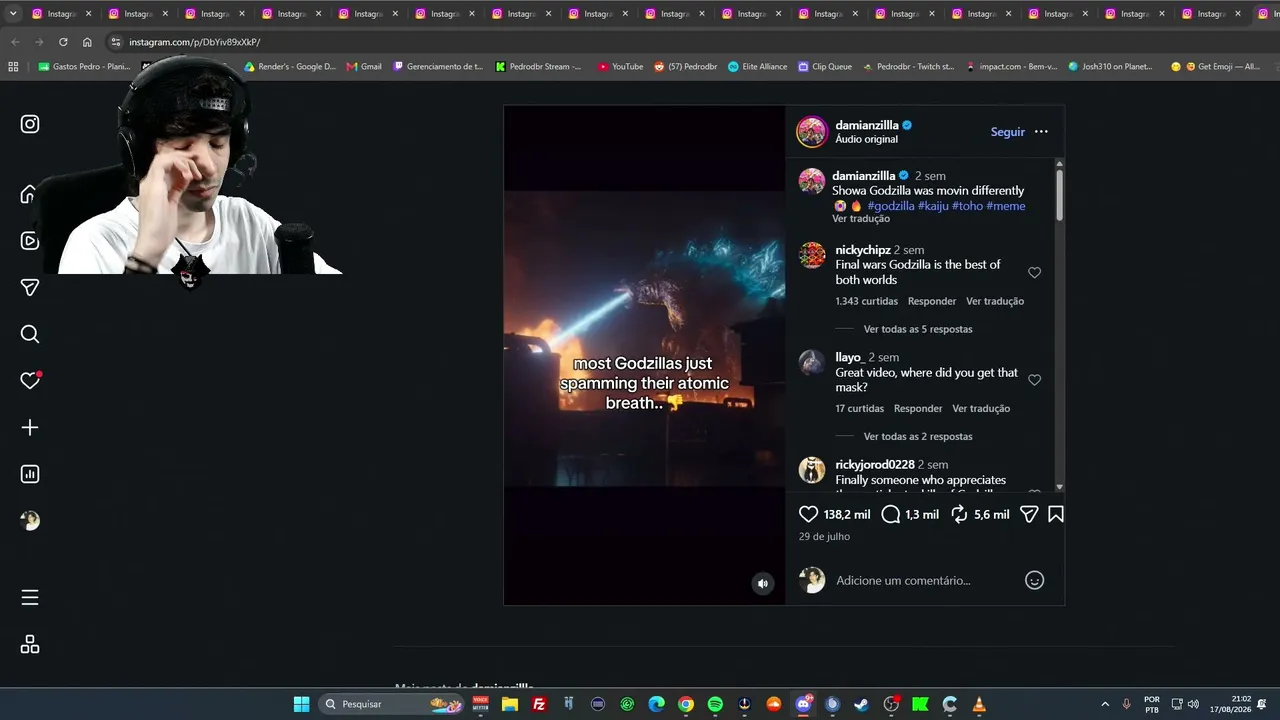
Task: Open Spotify from the taskbar
Action: (x=715, y=704)
